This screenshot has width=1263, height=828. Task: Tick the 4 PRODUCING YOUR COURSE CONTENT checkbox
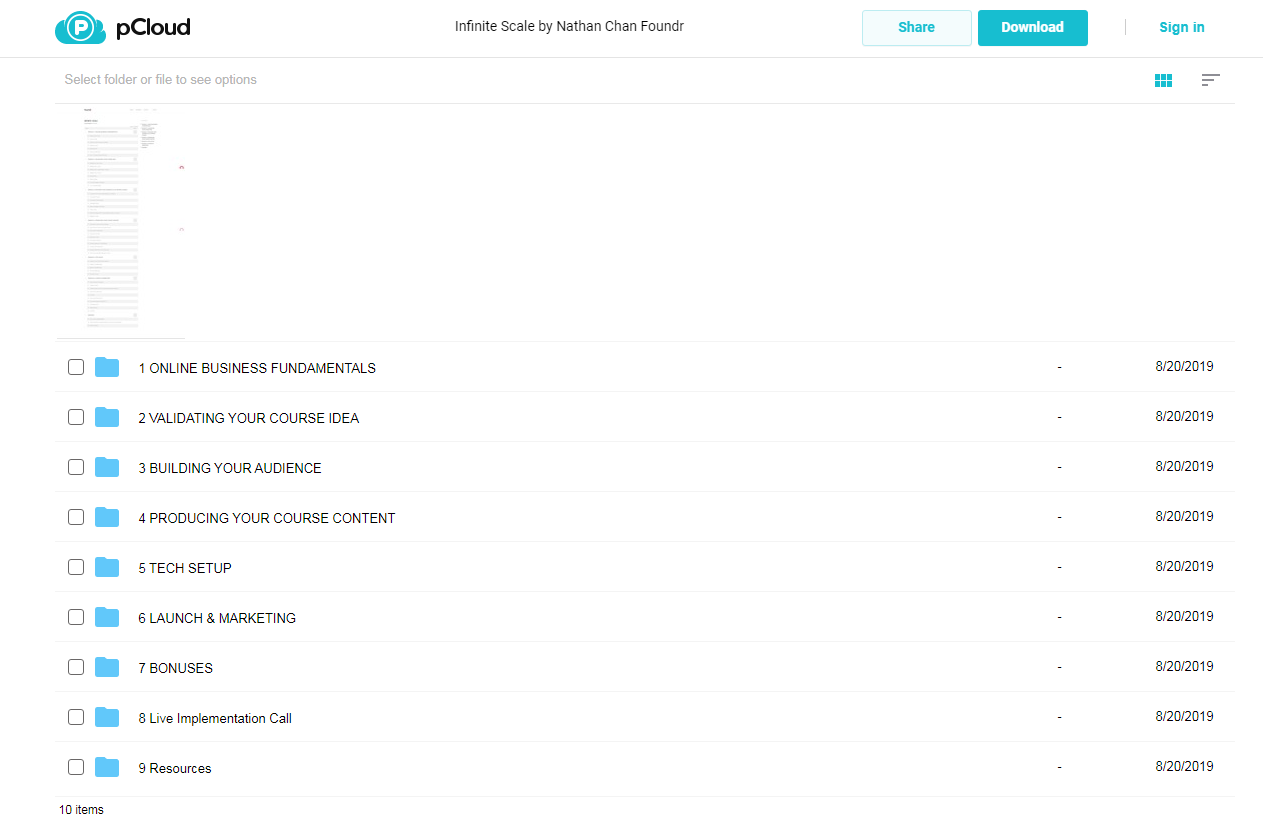76,517
